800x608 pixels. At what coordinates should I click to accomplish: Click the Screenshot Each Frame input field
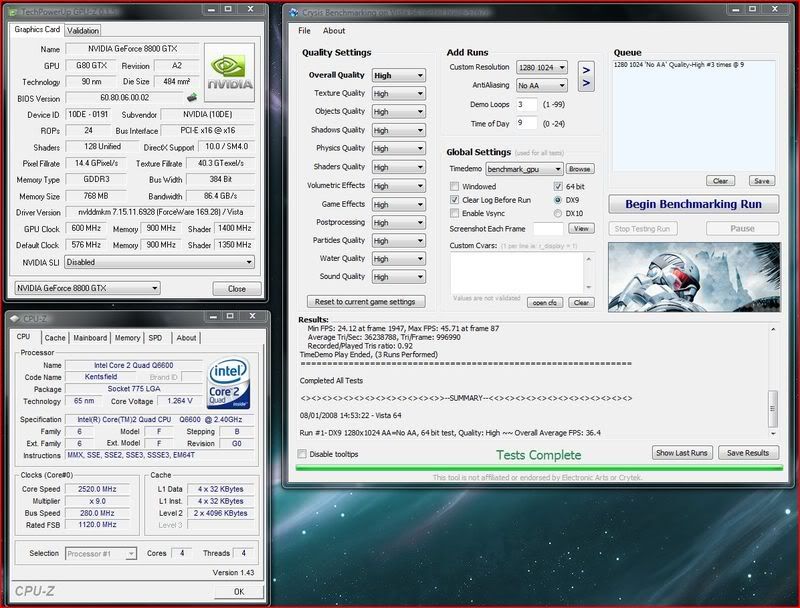coord(548,229)
